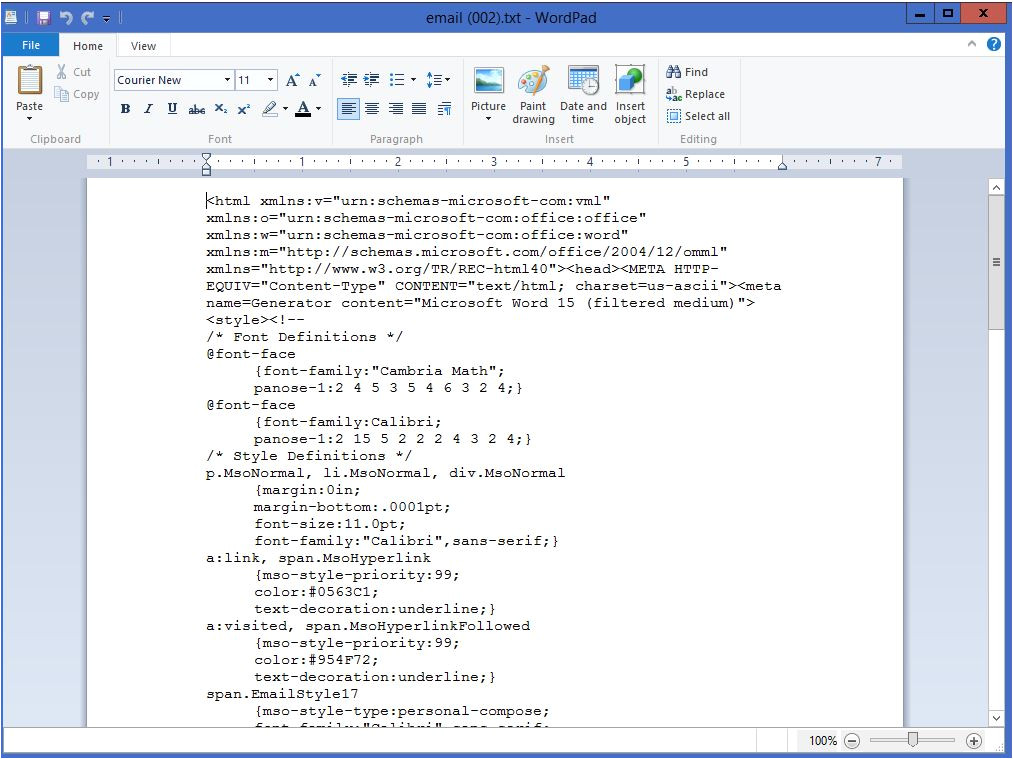Click the Copy icon
1013x759 pixels.
point(61,94)
